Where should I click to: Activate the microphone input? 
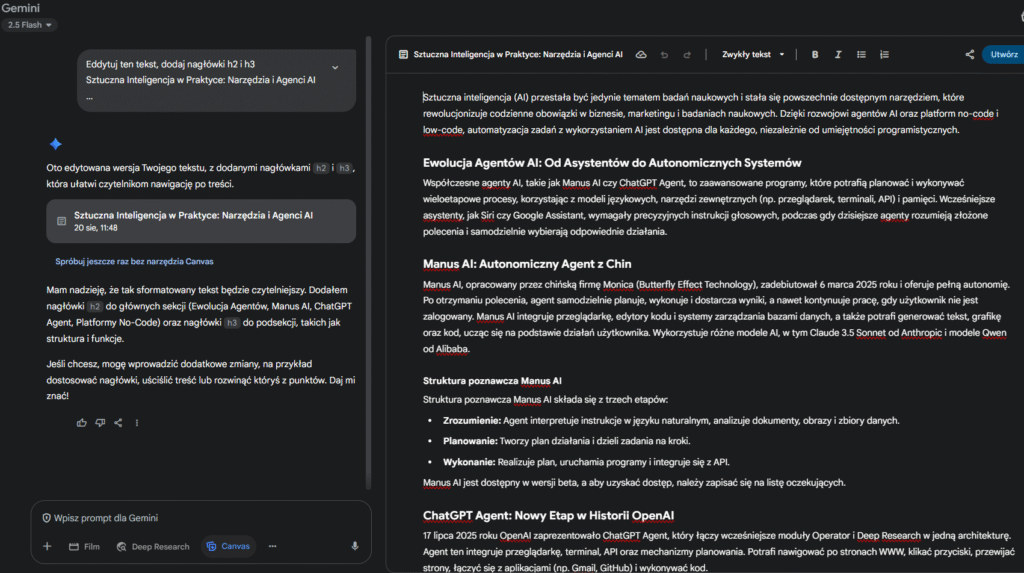(355, 546)
